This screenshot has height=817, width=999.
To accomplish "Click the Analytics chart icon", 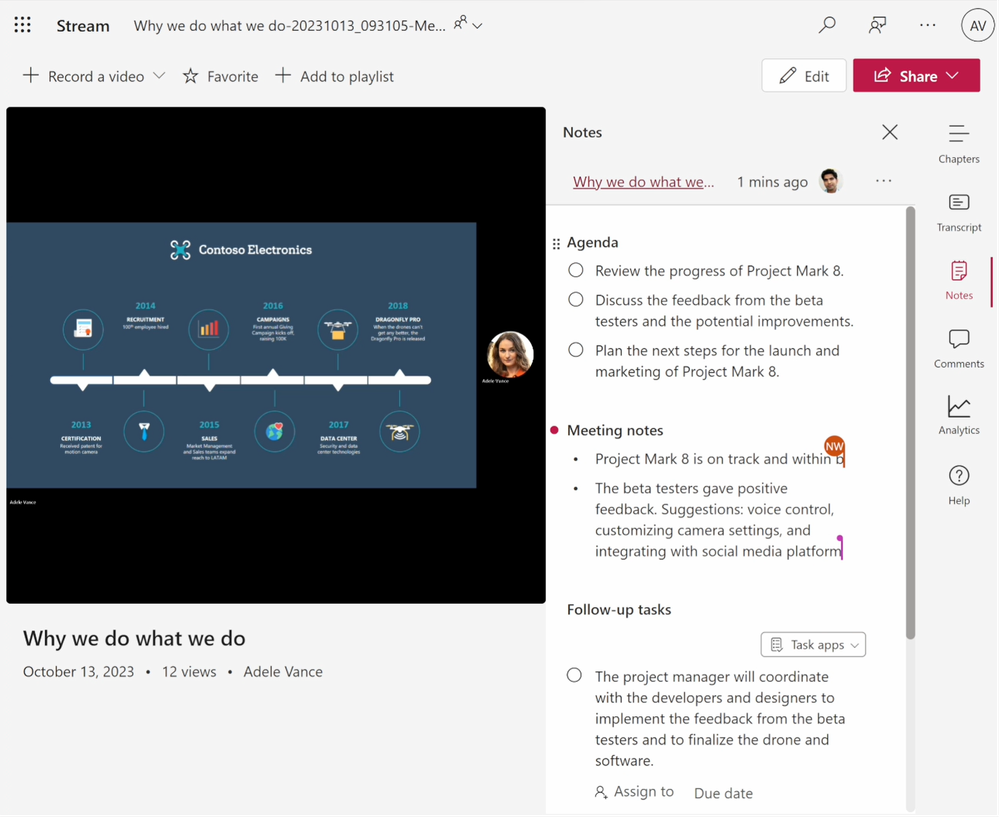I will click(x=958, y=406).
